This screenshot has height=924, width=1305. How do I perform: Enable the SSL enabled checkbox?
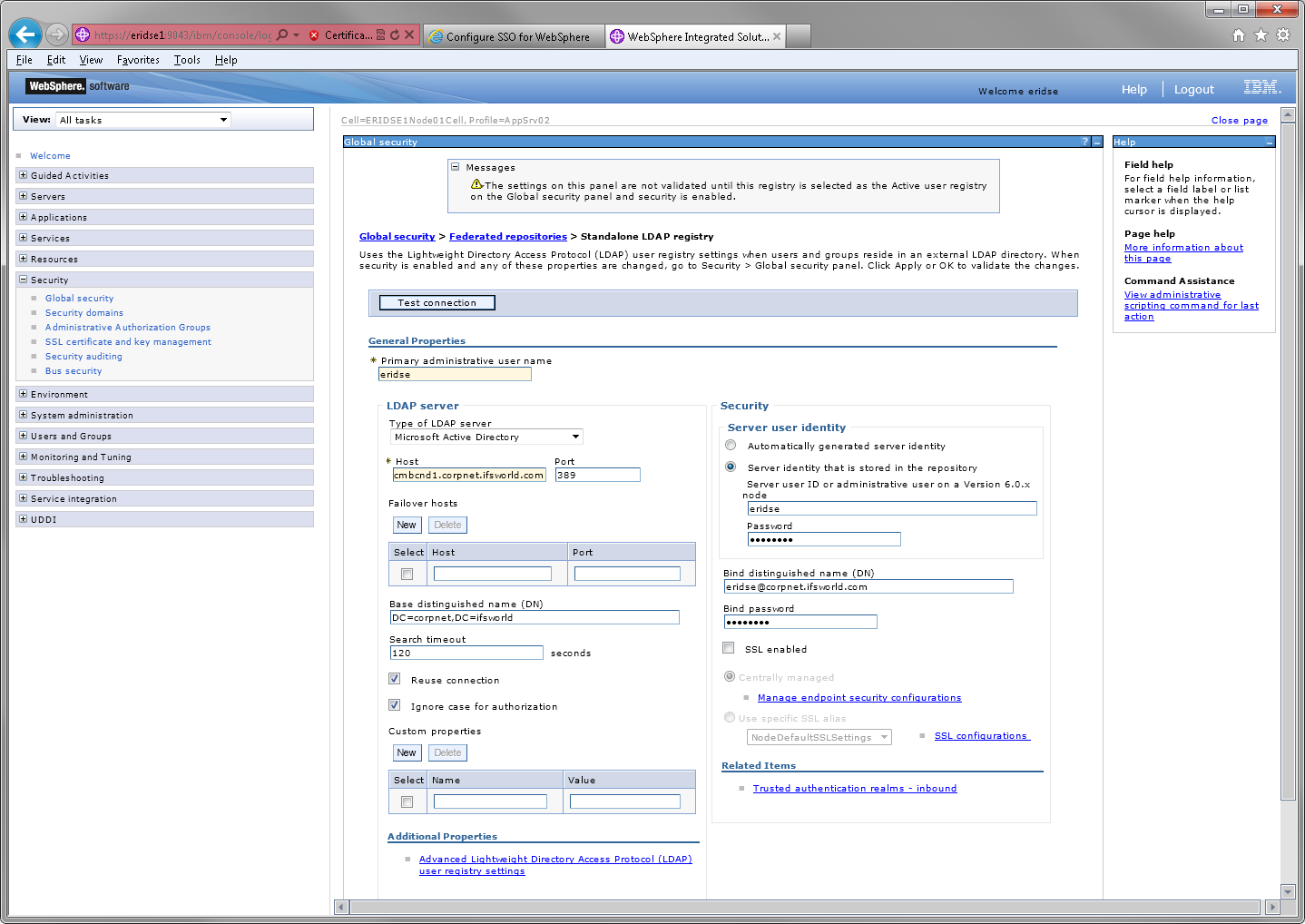[x=728, y=648]
